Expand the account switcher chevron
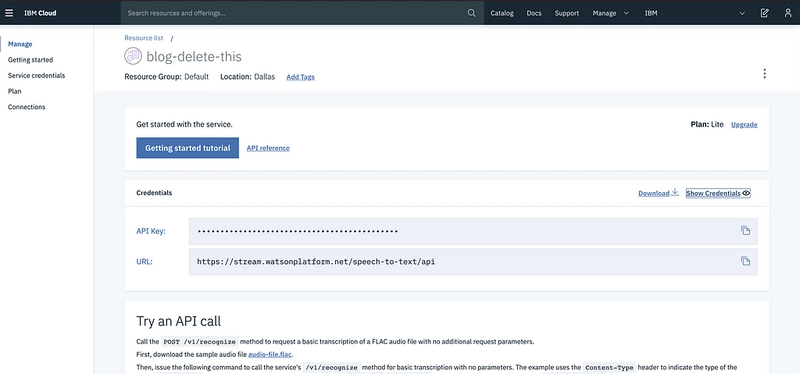The width and height of the screenshot is (800, 374). tap(742, 13)
